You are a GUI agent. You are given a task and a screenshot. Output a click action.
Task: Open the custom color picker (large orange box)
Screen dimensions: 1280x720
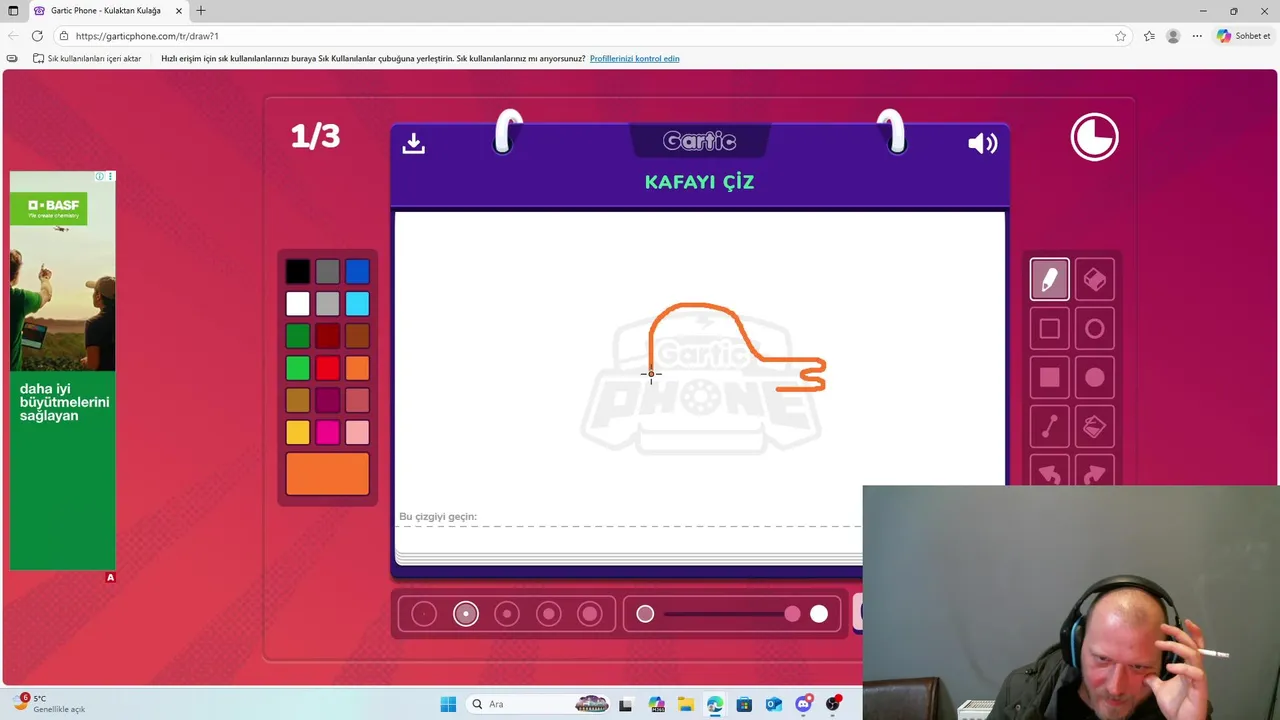point(328,474)
